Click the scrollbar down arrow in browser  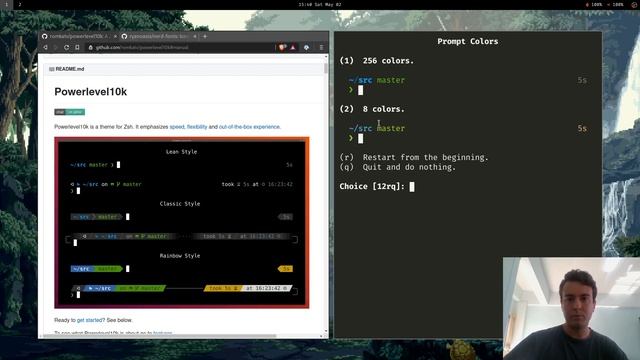(326, 331)
